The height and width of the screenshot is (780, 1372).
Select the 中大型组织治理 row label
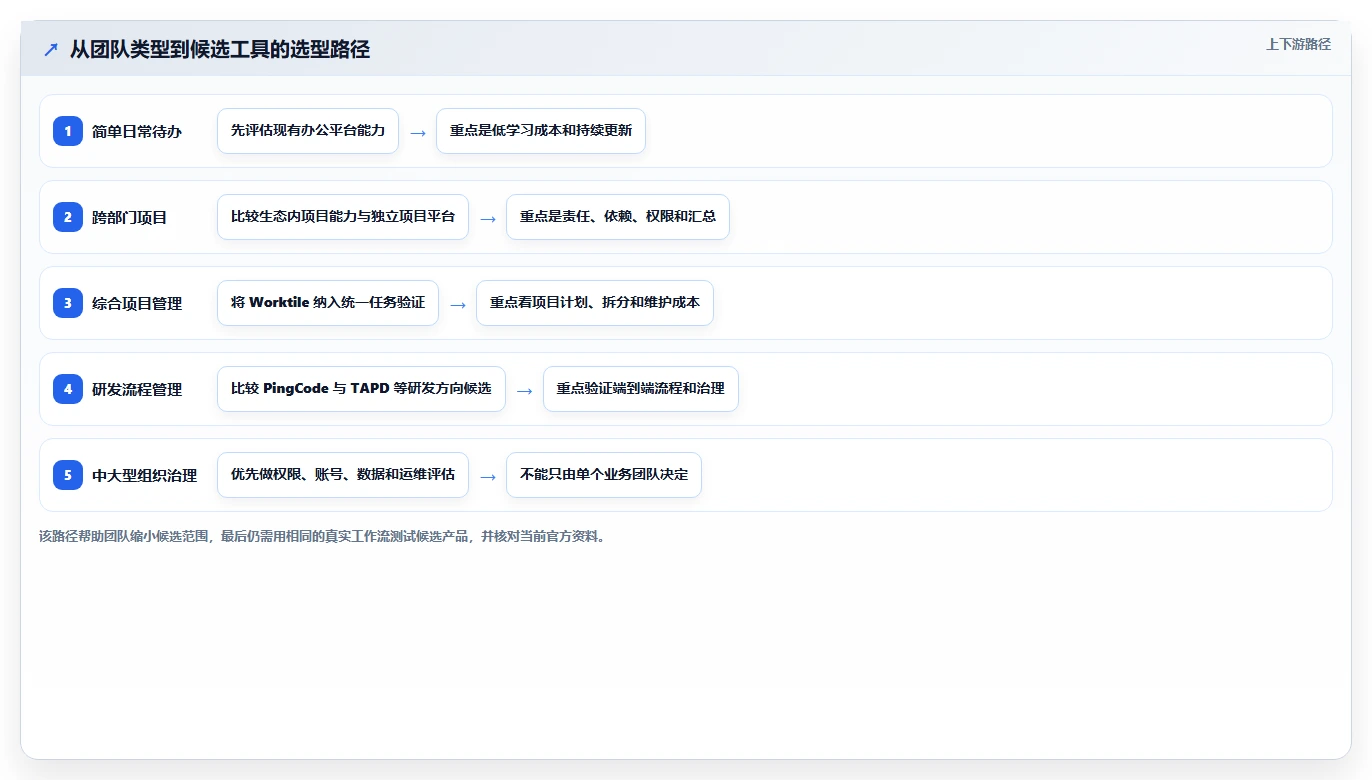145,475
